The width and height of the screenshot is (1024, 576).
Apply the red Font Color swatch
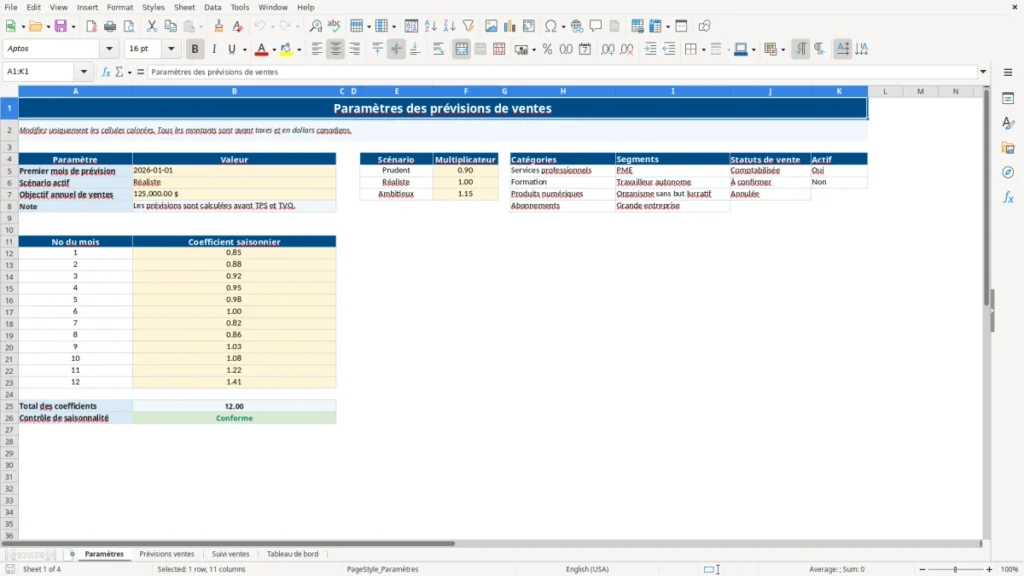[x=261, y=49]
